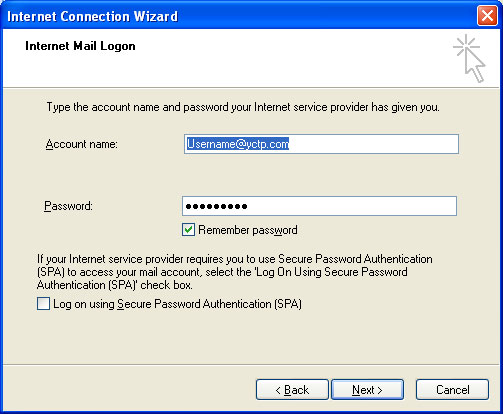503x414 pixels.
Task: Click the masked password dots
Action: click(216, 206)
